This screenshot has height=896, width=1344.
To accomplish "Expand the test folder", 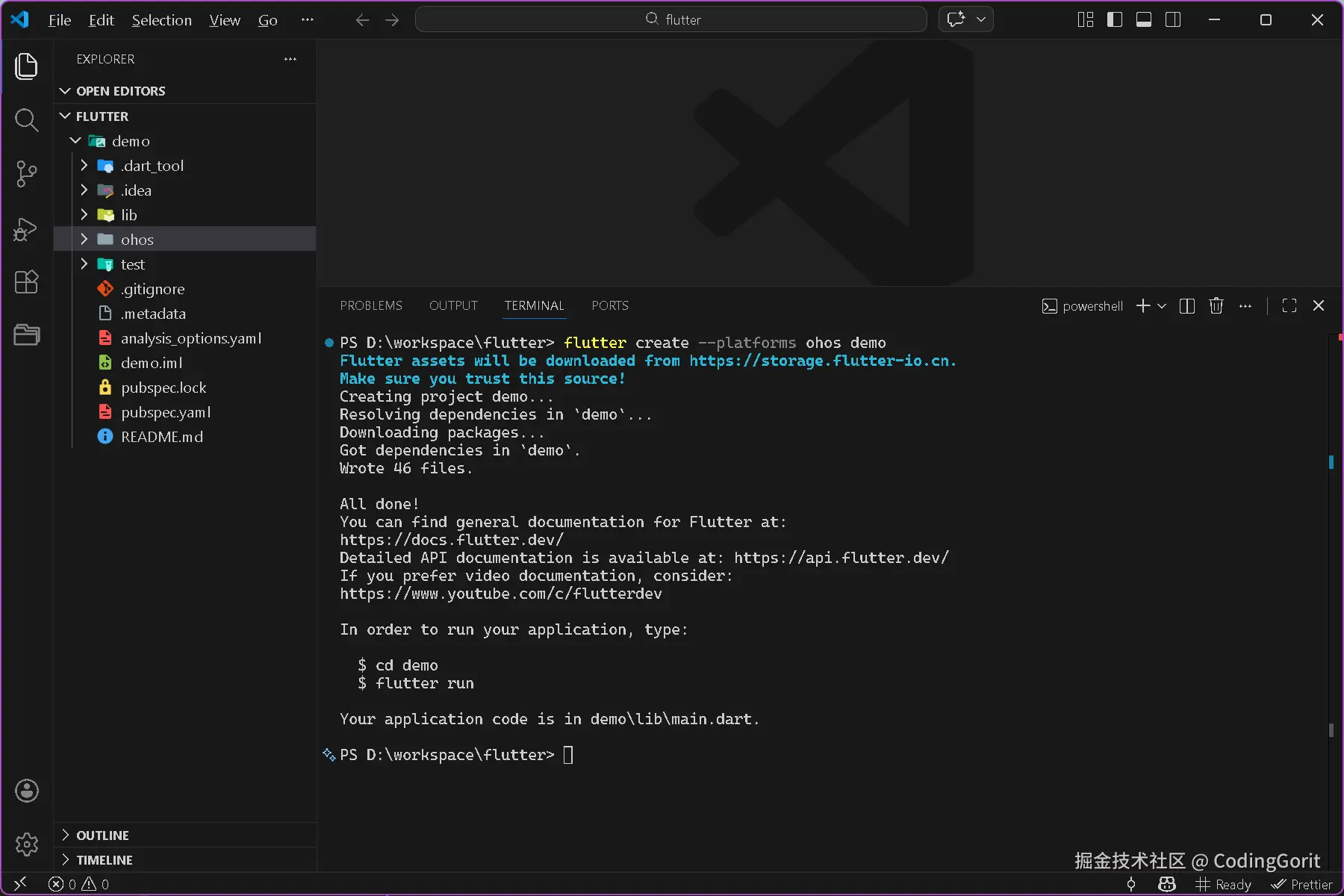I will click(187, 264).
